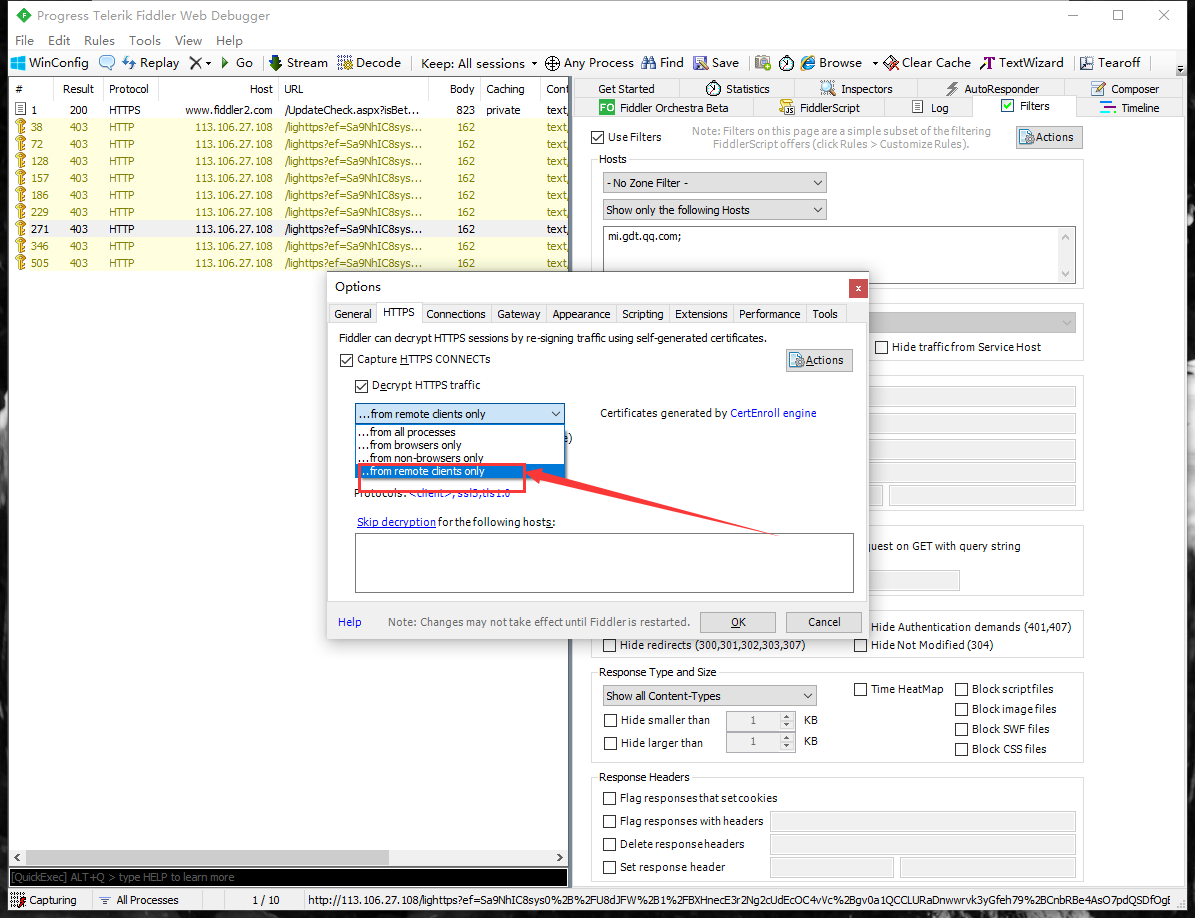Enable Hide traffic from Service Host

click(x=882, y=347)
